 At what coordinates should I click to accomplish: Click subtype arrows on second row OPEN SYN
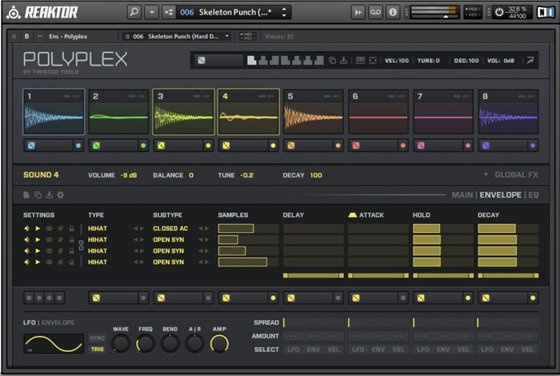[204, 240]
